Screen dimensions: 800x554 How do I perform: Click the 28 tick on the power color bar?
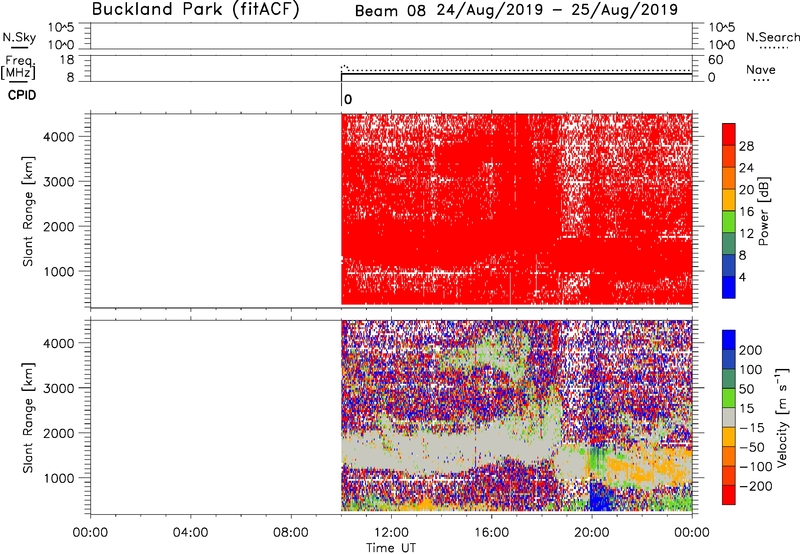pos(746,146)
